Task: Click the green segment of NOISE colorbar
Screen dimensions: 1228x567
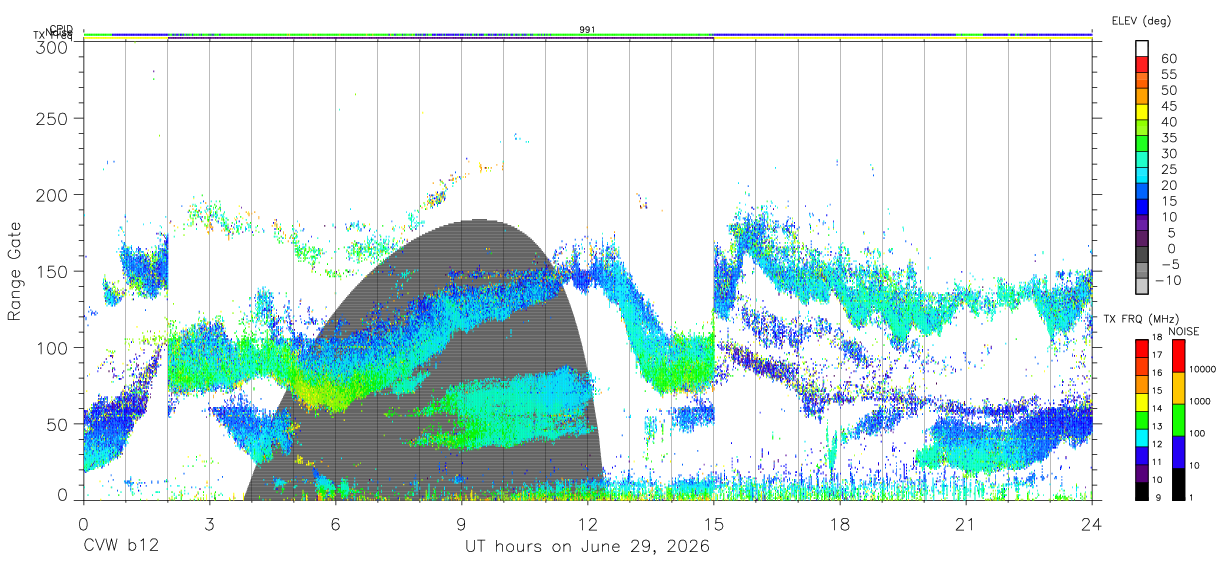Action: coord(1178,419)
